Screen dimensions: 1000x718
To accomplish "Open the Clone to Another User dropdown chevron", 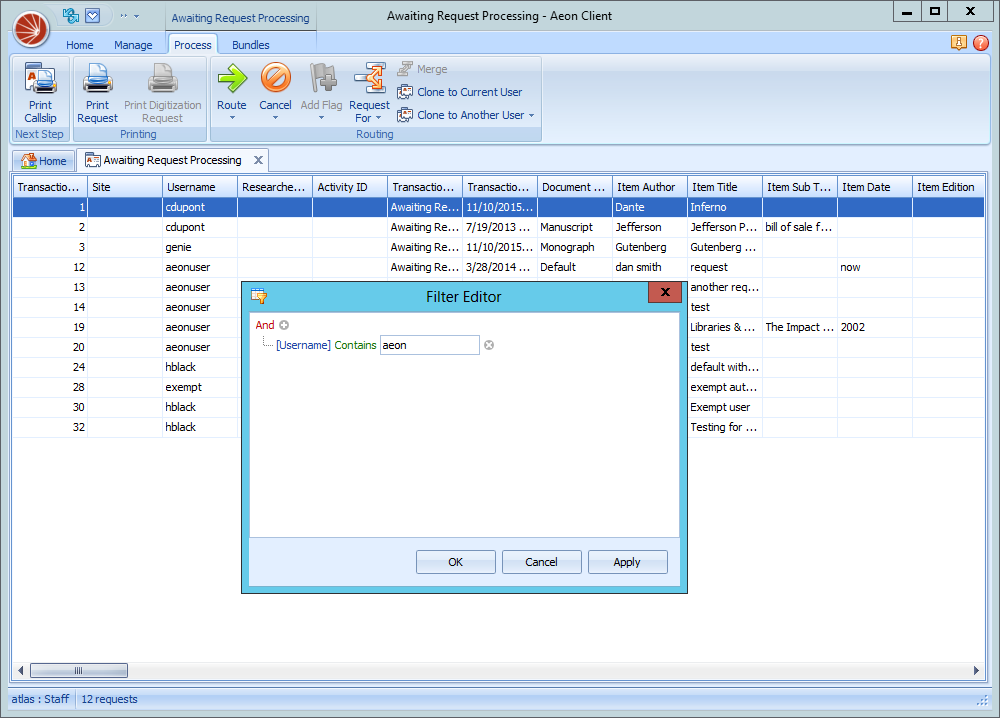I will (x=533, y=114).
